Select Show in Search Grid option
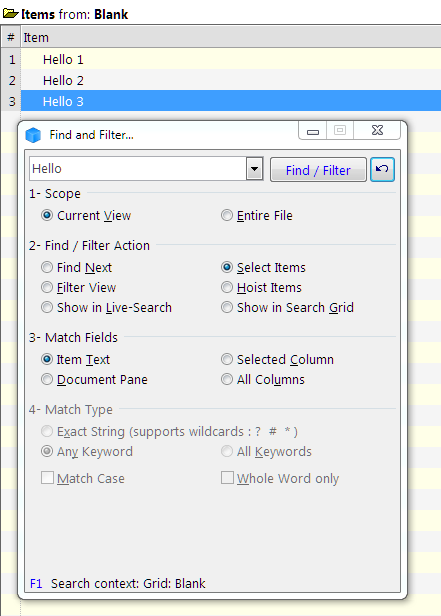The height and width of the screenshot is (616, 441). coord(287,307)
